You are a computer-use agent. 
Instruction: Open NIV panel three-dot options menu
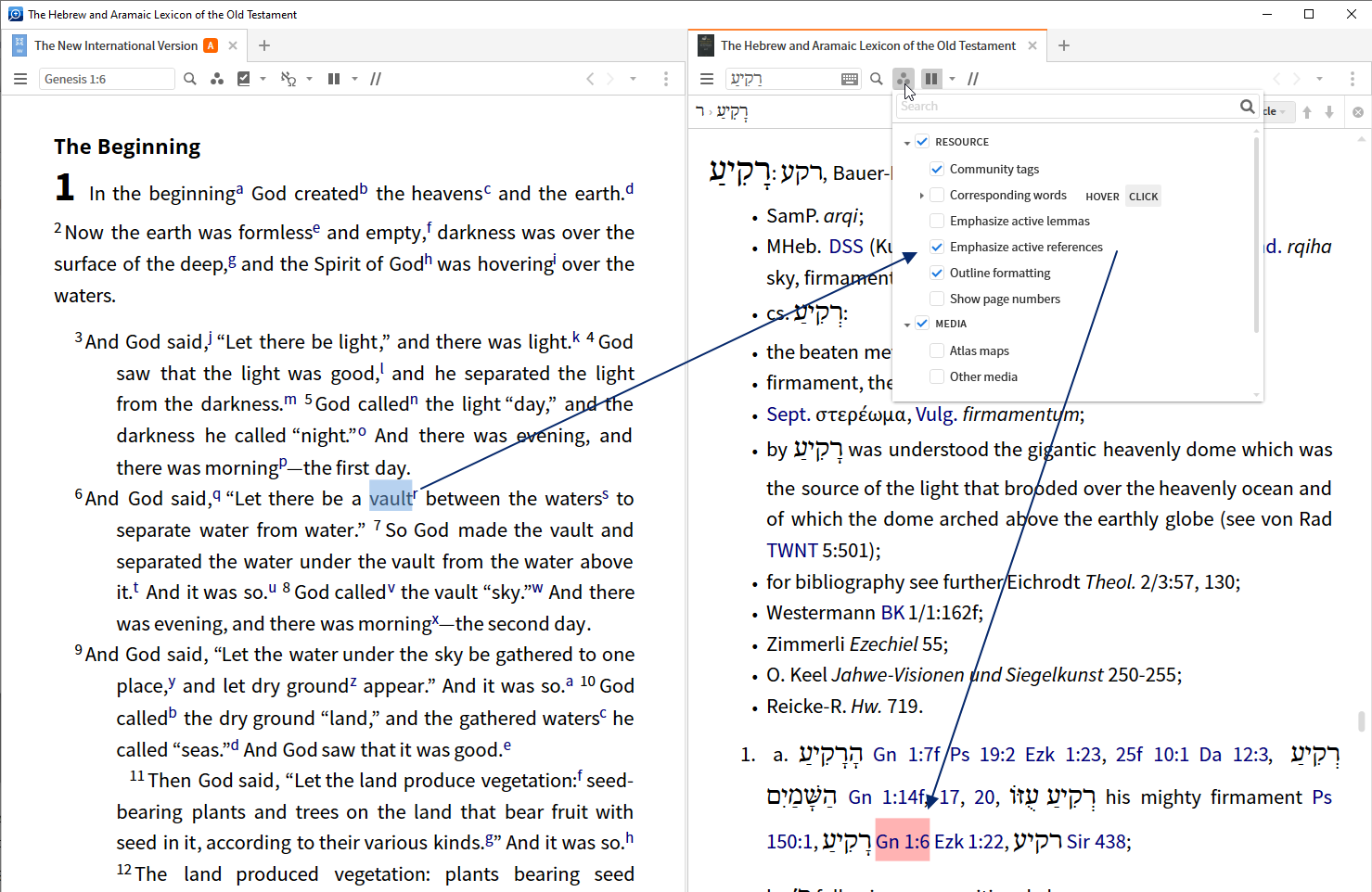coord(666,79)
